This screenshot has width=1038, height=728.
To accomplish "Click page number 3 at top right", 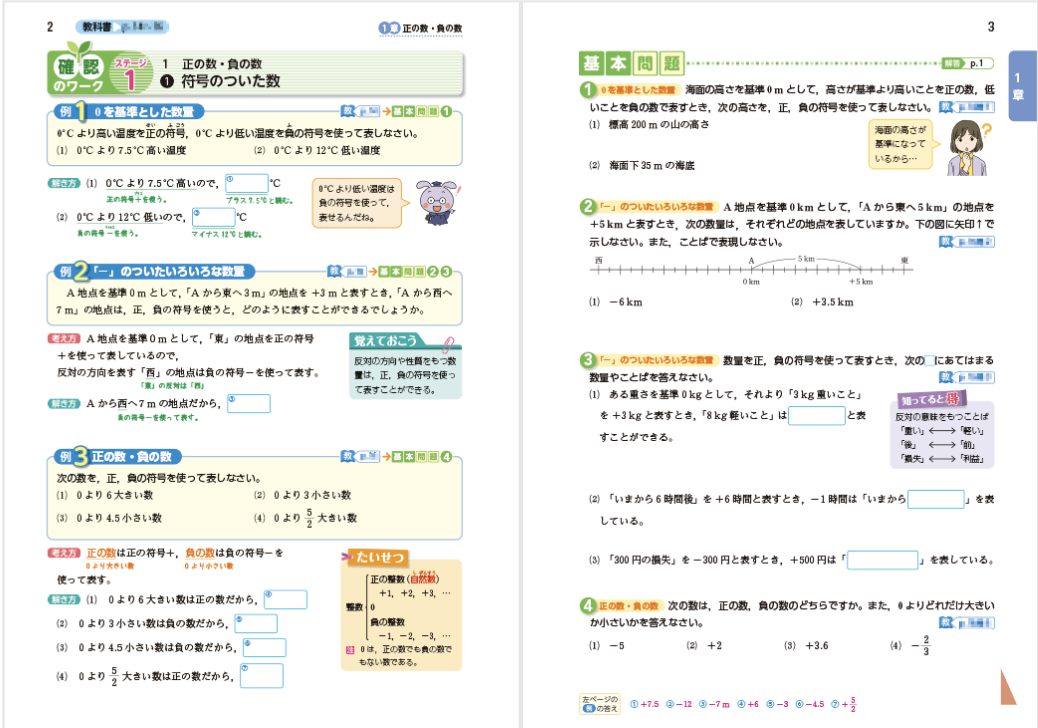I will pyautogui.click(x=991, y=27).
